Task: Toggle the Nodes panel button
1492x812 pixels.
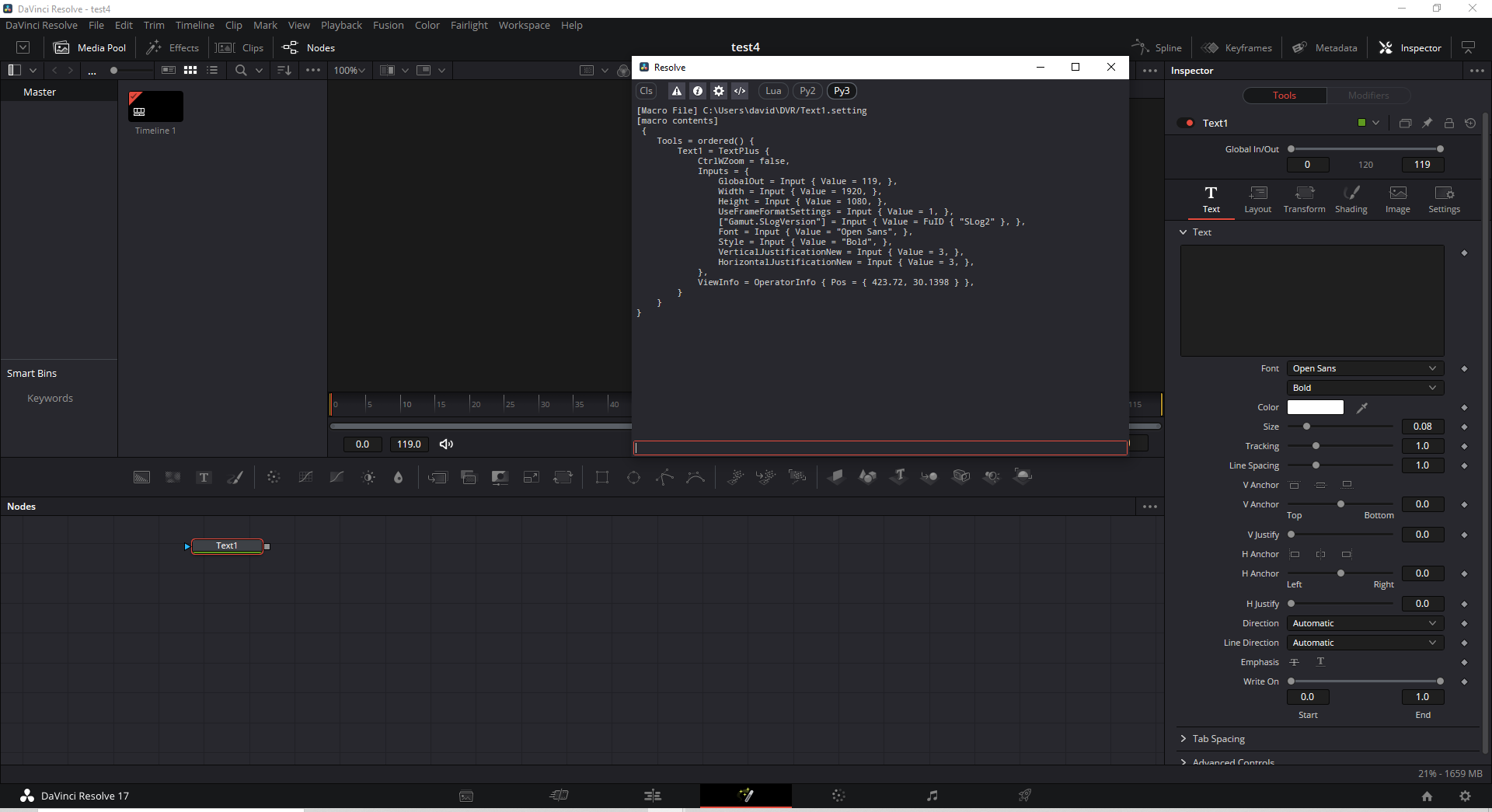Action: (x=309, y=47)
